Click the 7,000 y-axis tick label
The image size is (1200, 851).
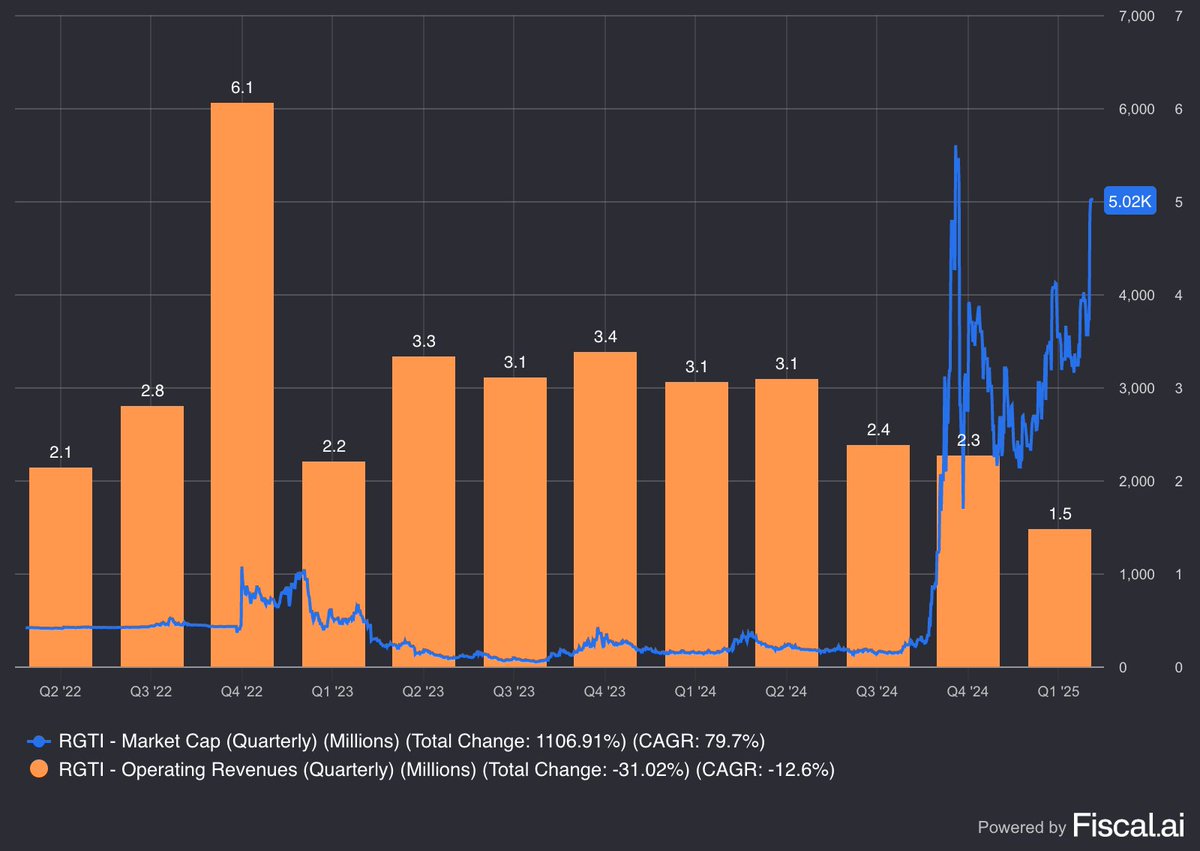pos(1138,16)
